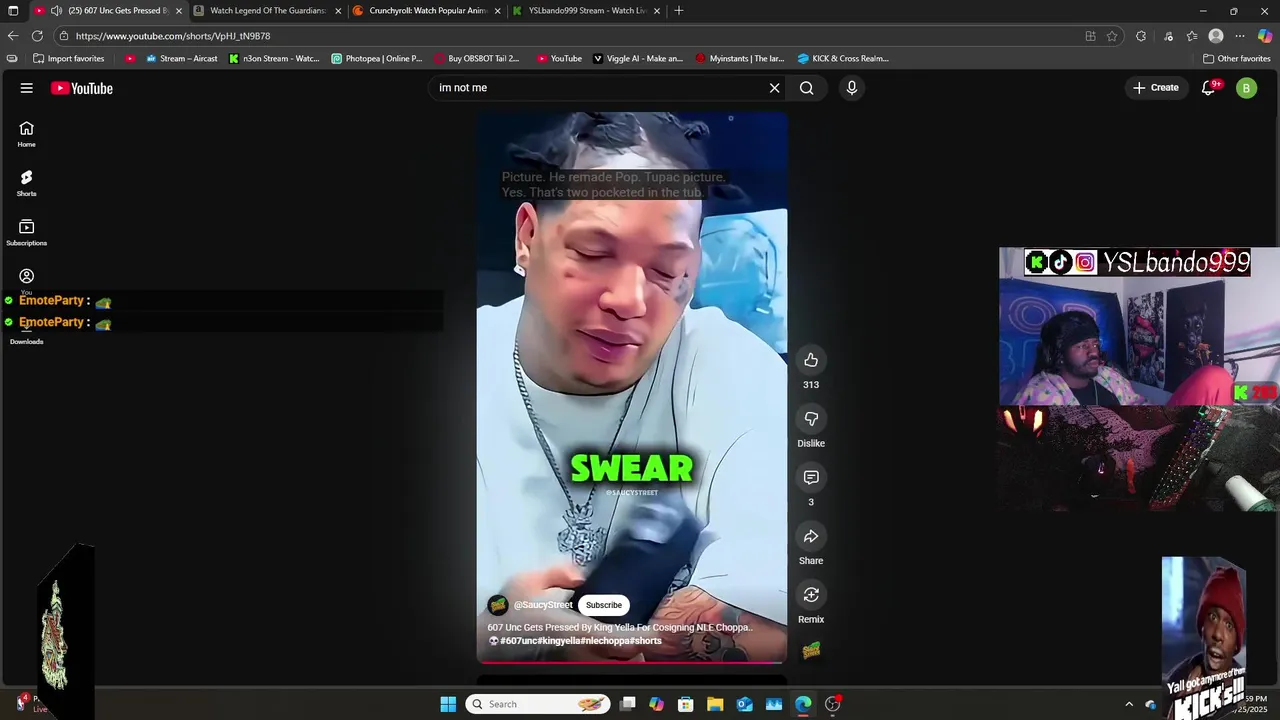Image resolution: width=1280 pixels, height=720 pixels.
Task: Open Home in the YouTube sidebar
Action: click(x=26, y=134)
